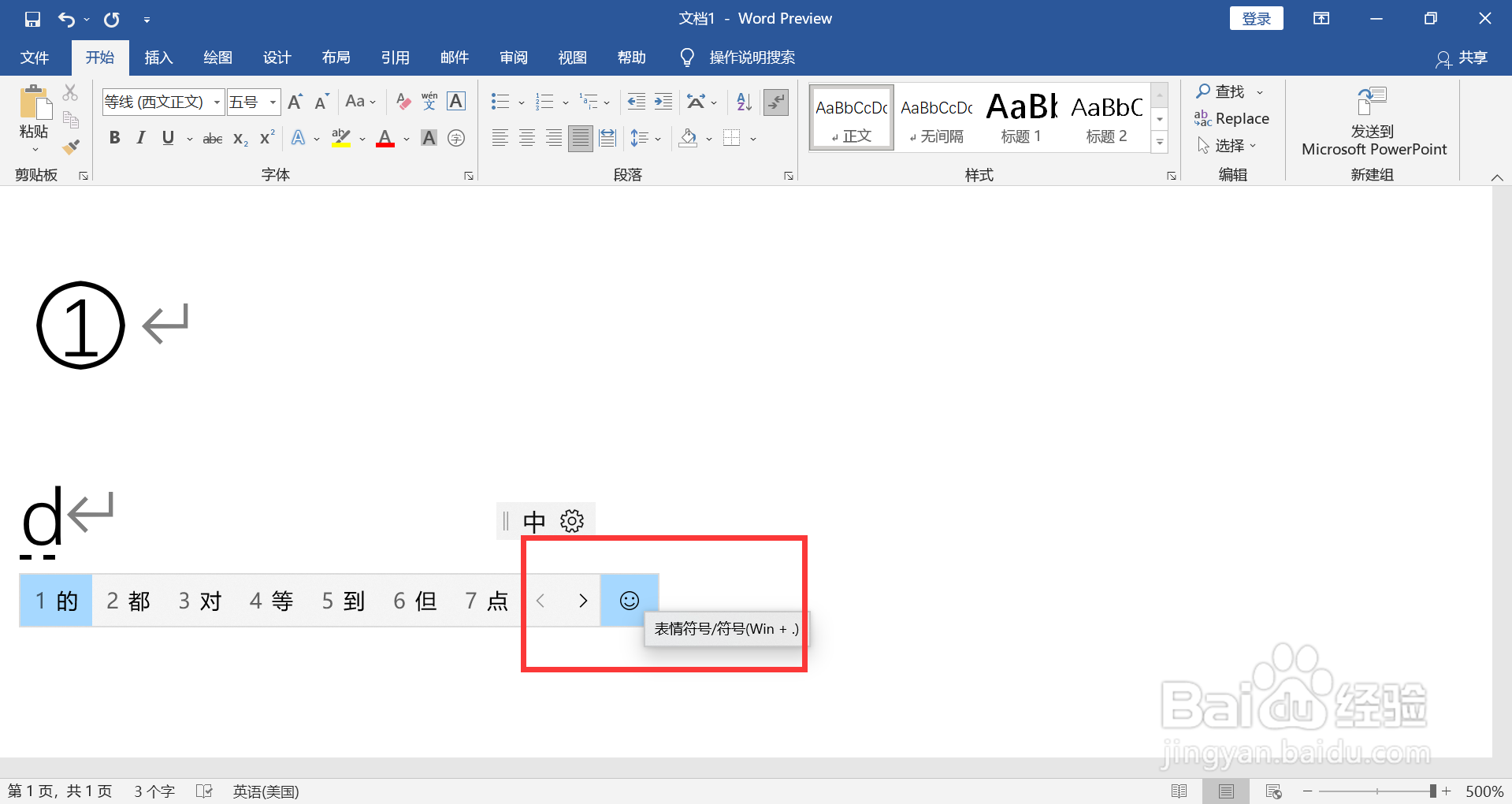Align text right
The height and width of the screenshot is (804, 1512).
pos(554,139)
